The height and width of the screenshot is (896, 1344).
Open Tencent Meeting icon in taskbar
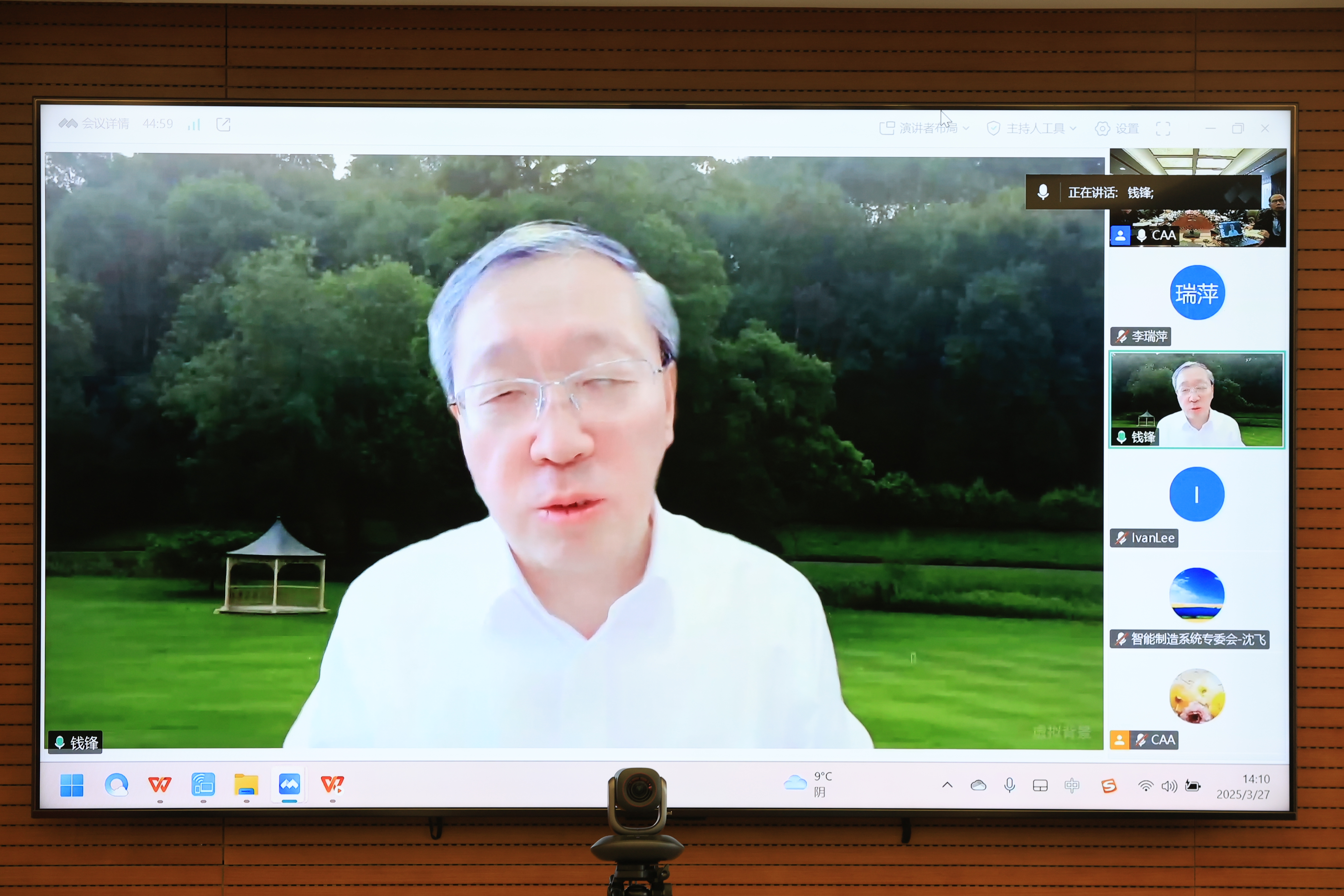click(x=289, y=784)
